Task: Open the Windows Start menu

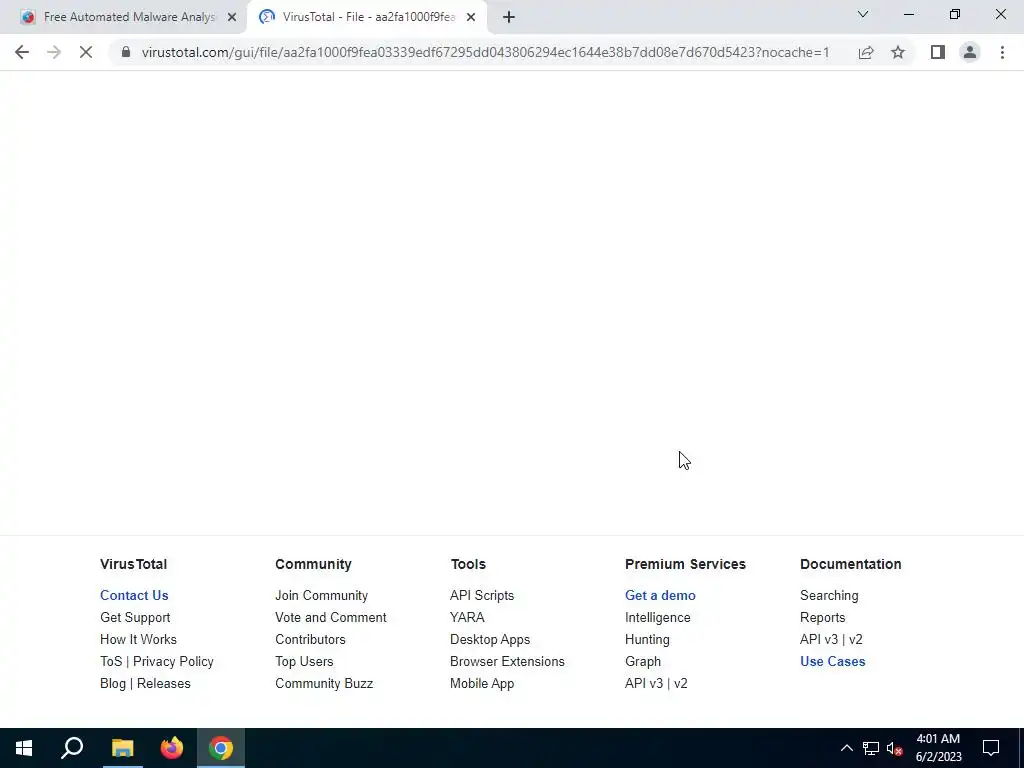Action: [x=24, y=748]
